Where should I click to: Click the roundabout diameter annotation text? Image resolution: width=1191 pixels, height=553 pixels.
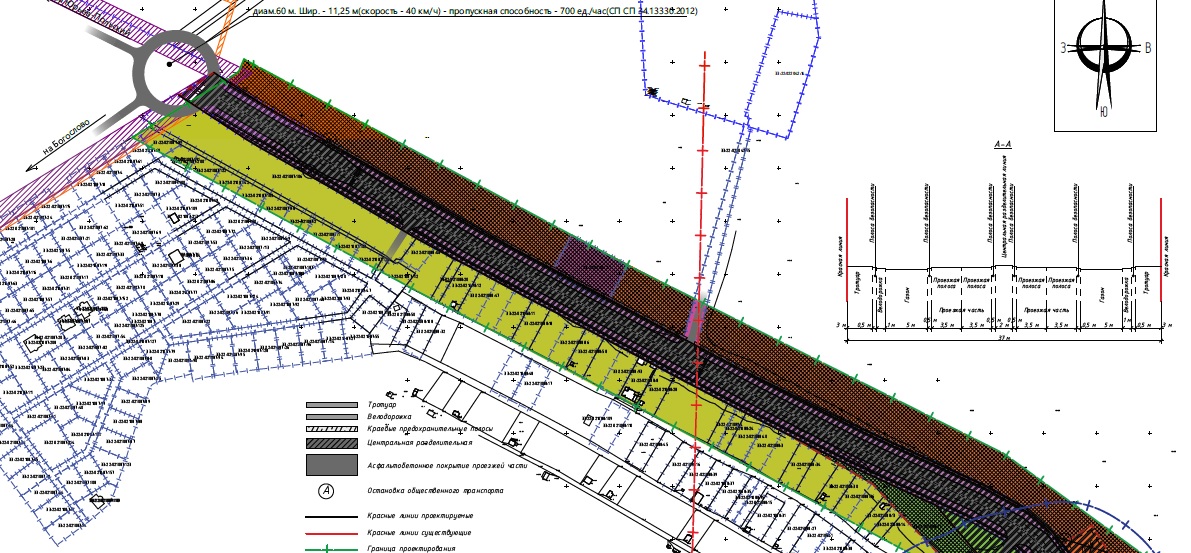(475, 11)
